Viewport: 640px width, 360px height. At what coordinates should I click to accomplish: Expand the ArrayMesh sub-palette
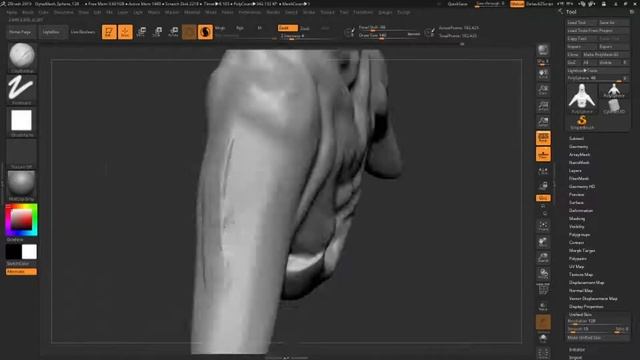[580, 155]
